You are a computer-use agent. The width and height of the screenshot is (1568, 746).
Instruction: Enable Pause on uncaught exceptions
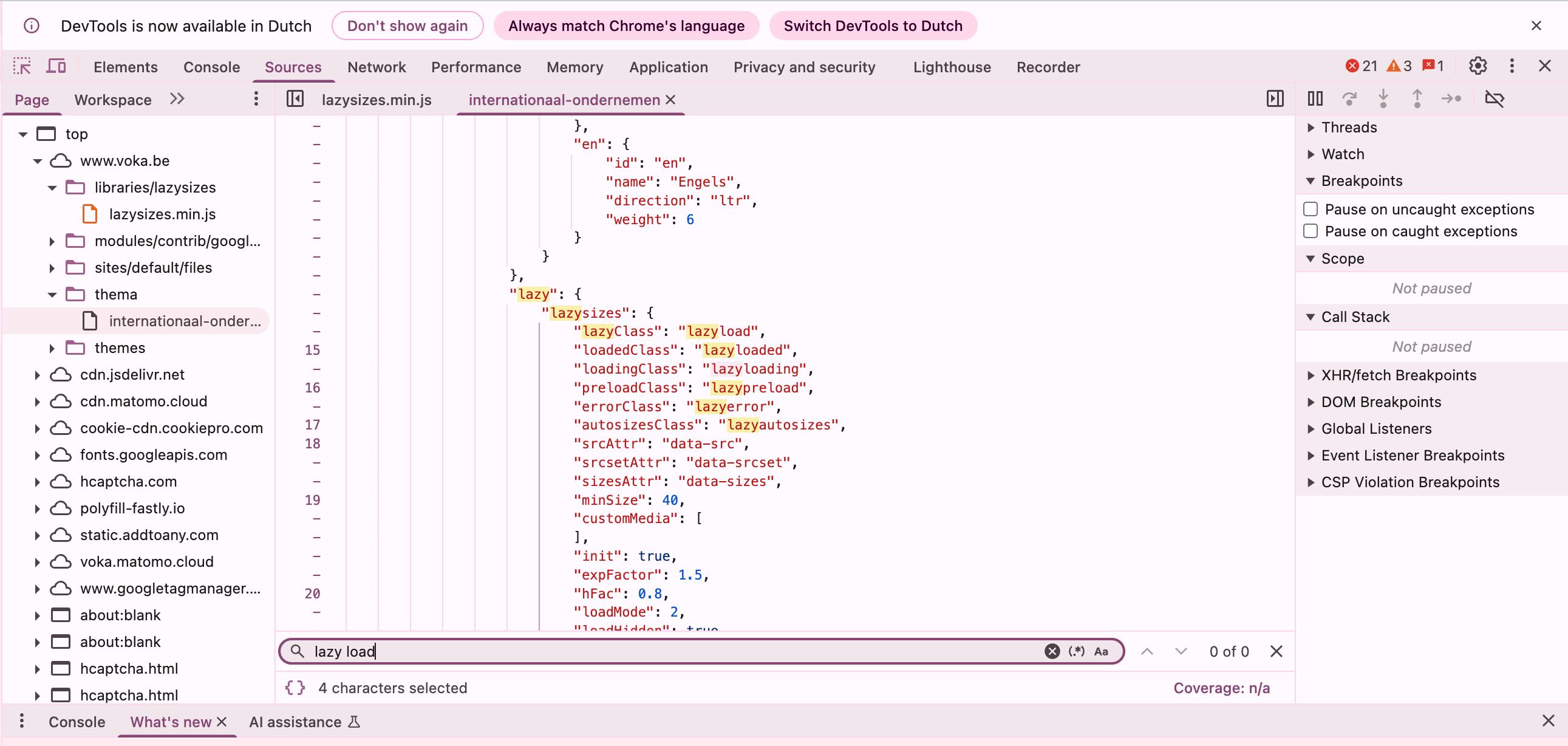[1311, 210]
